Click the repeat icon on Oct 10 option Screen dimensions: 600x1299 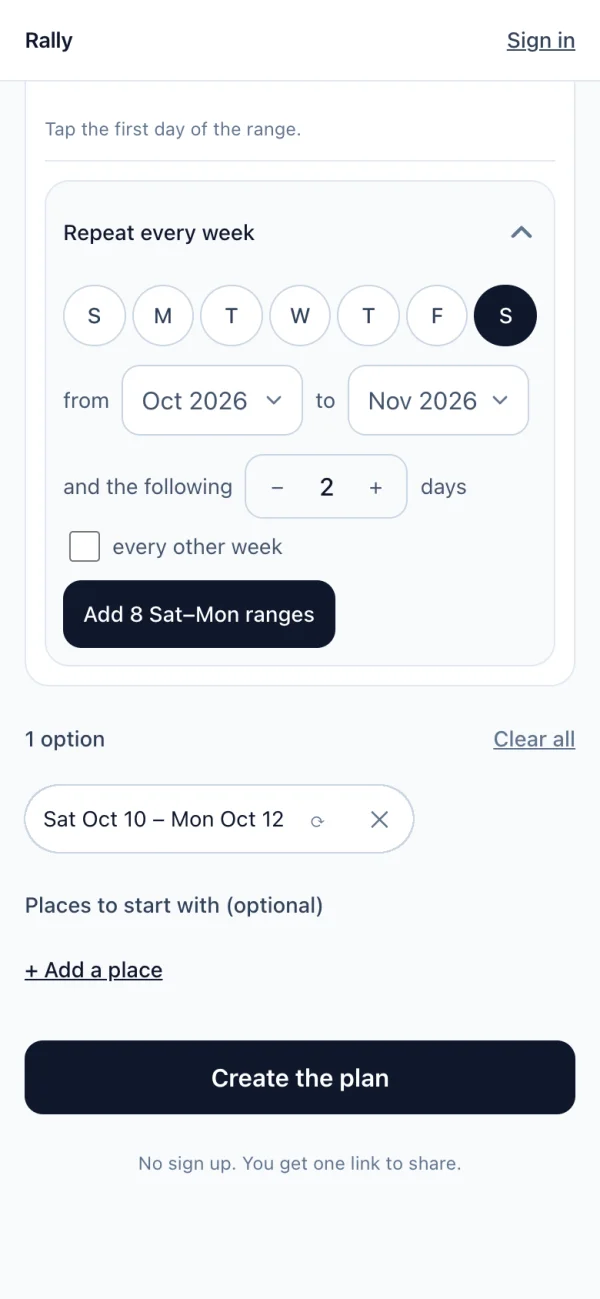pos(317,820)
